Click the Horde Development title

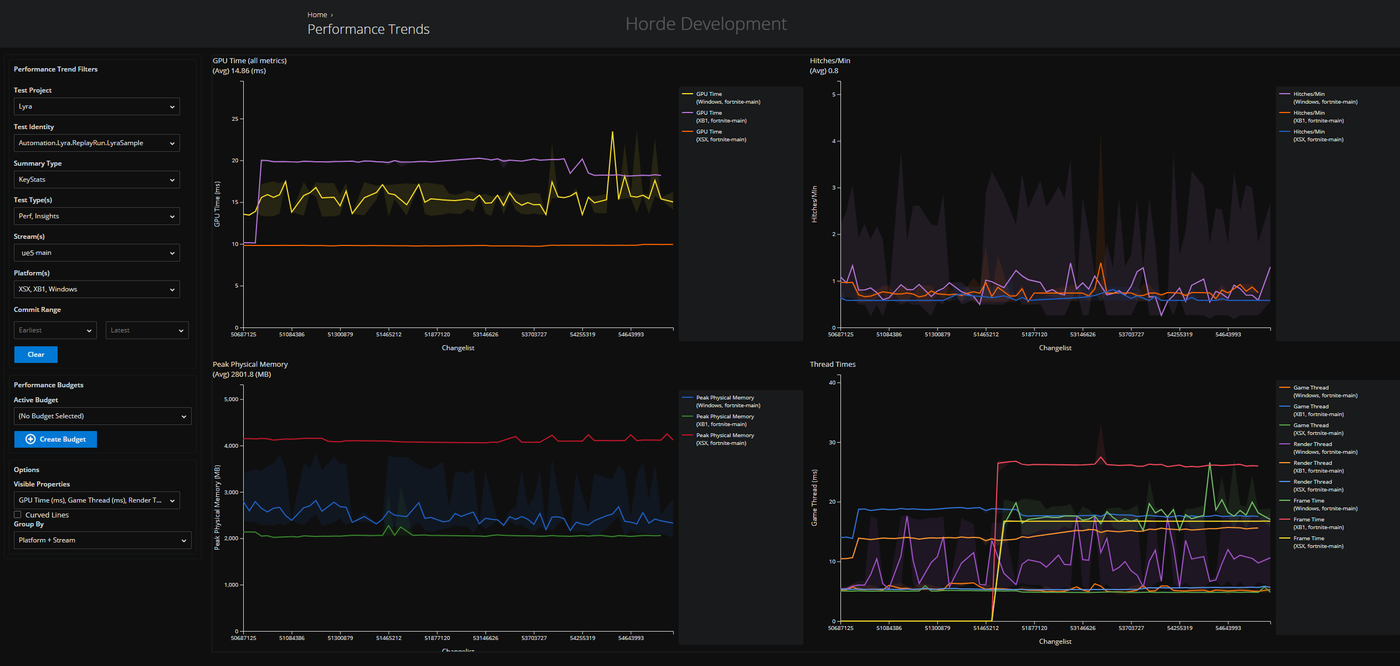(706, 24)
